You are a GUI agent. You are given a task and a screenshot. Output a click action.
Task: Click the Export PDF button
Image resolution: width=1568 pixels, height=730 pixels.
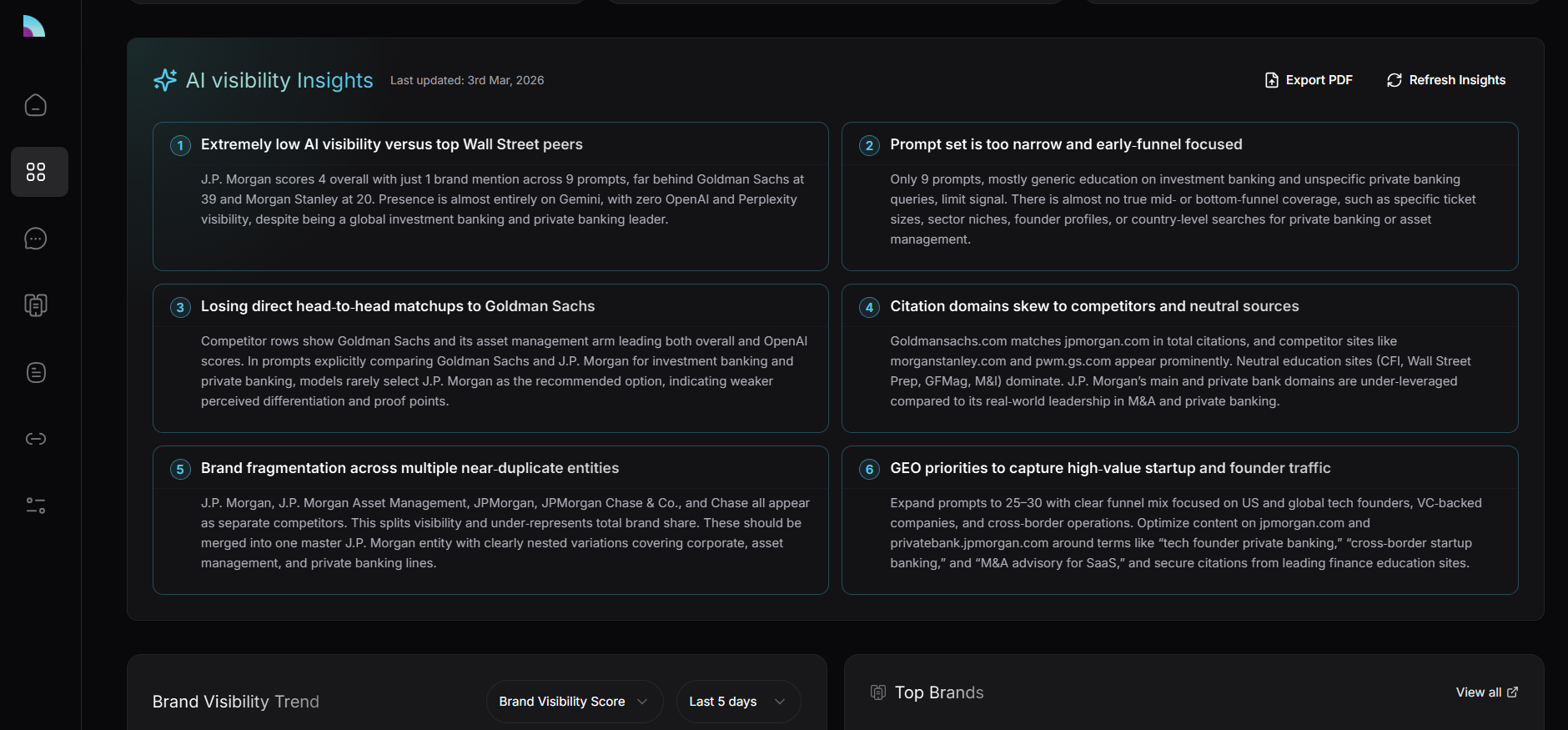[1309, 80]
